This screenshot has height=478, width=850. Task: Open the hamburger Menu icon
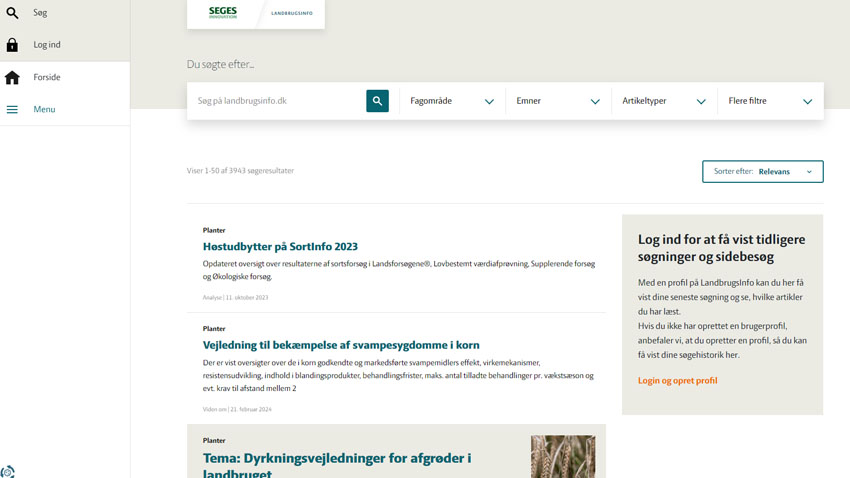pos(12,110)
